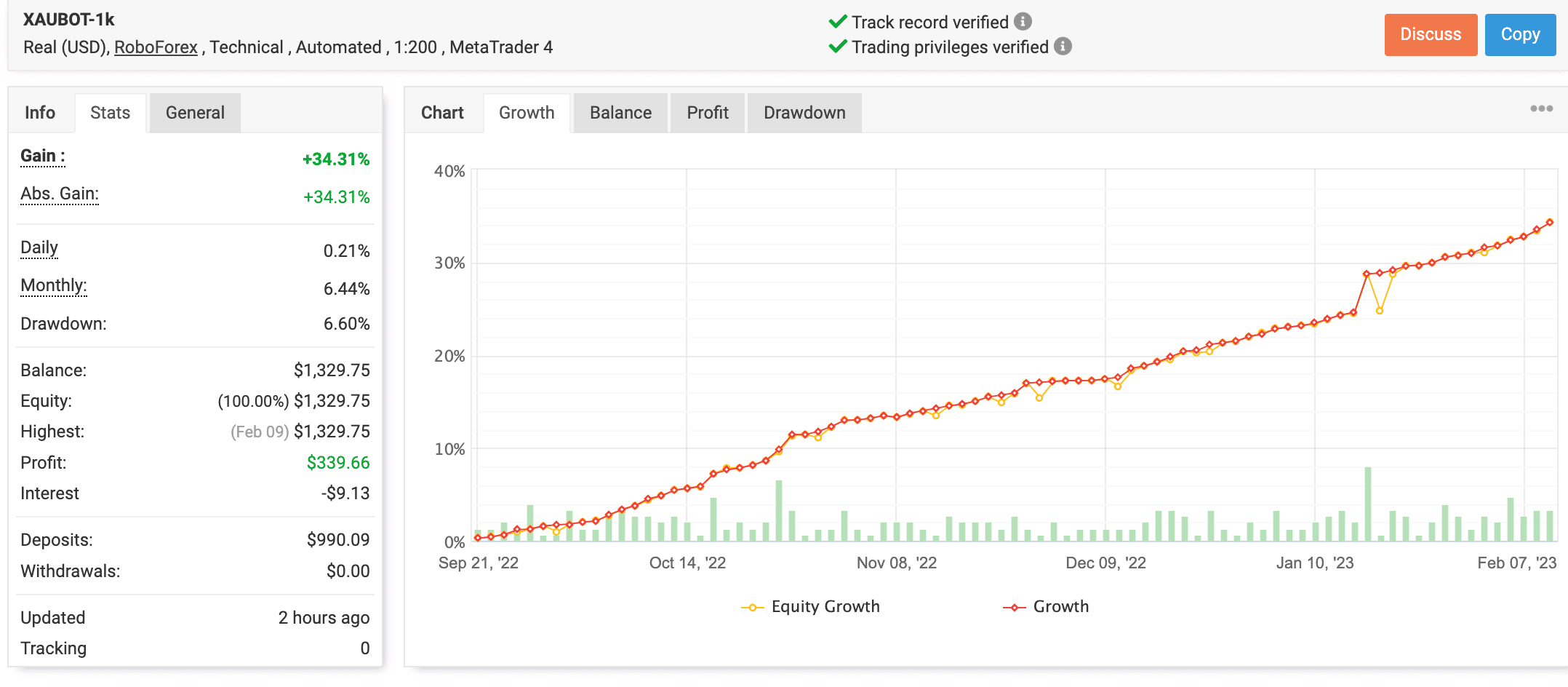
Task: Select the Balance chart tab
Action: pyautogui.click(x=620, y=113)
